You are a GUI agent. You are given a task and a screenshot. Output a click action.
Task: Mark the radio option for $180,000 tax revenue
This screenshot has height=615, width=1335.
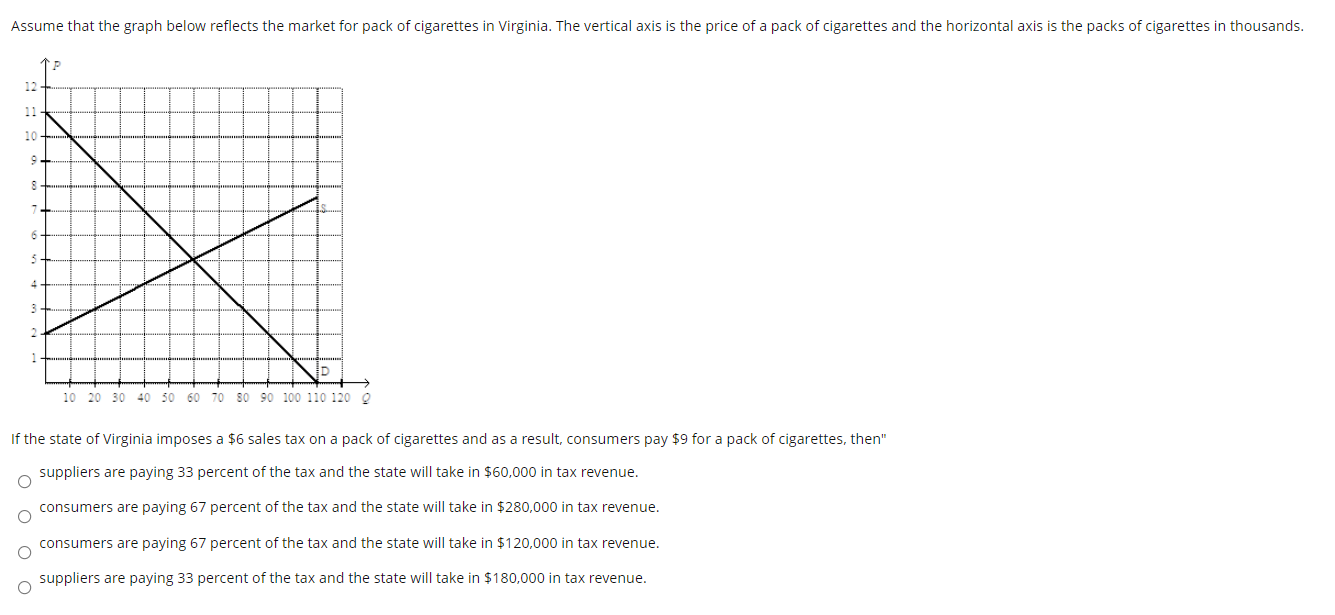click(x=22, y=589)
